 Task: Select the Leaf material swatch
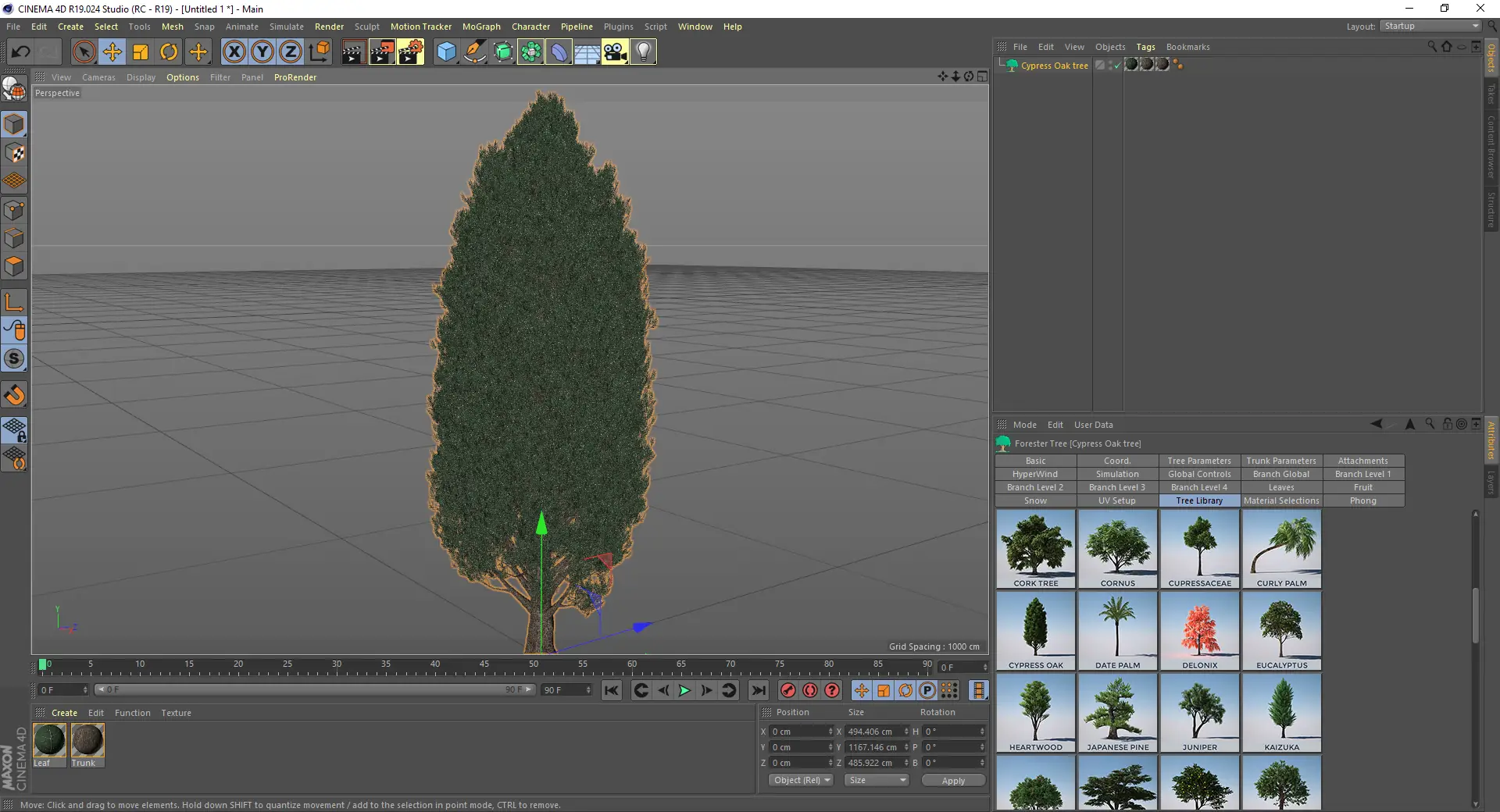click(49, 740)
